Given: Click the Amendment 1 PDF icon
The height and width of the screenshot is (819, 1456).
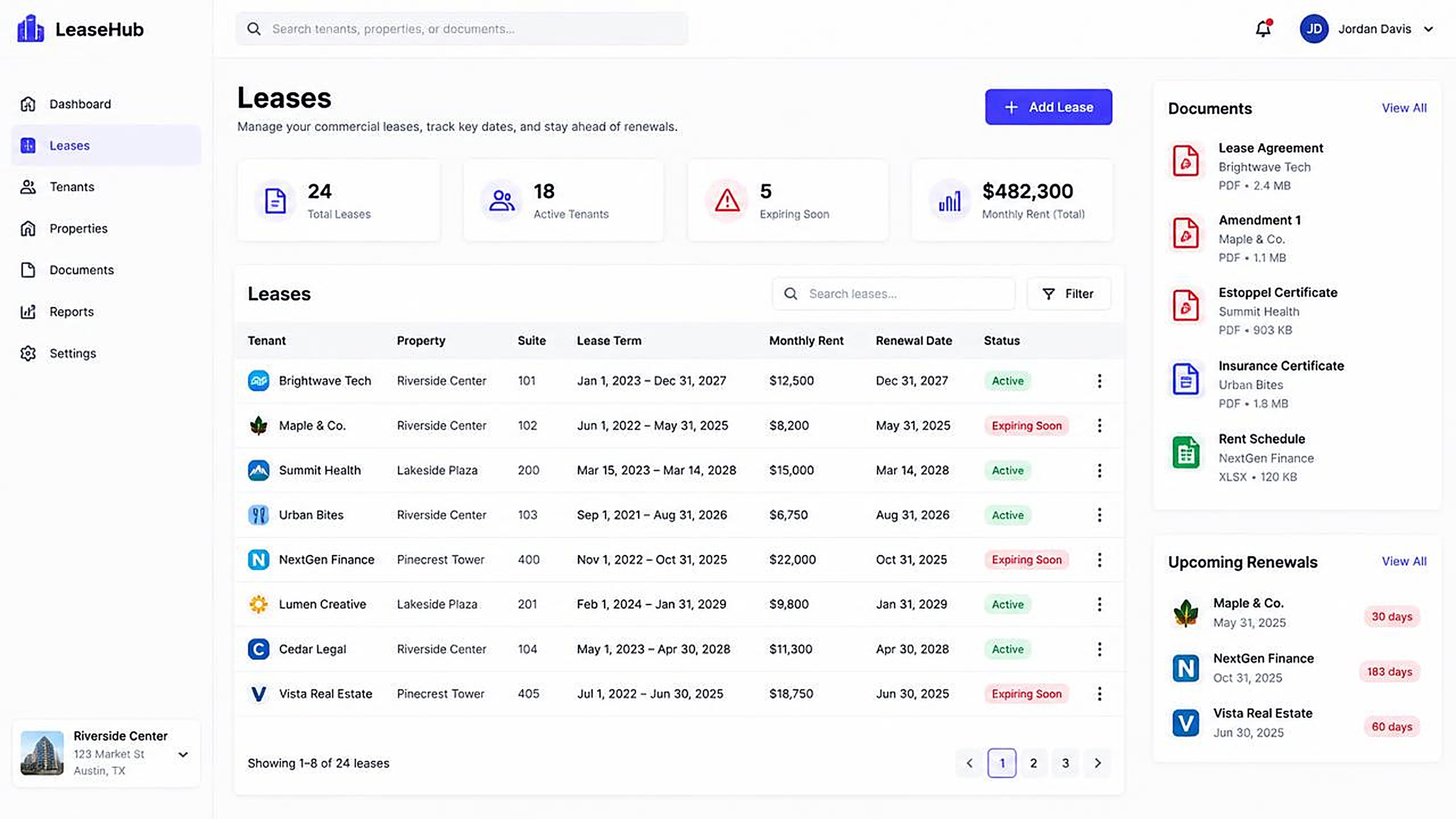Looking at the screenshot, I should click(x=1186, y=233).
